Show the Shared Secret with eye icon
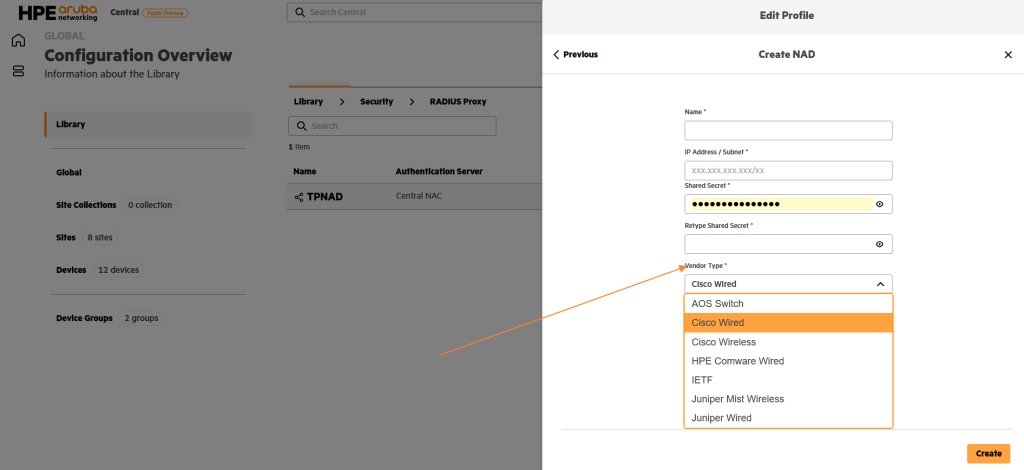The height and width of the screenshot is (470, 1024). (x=879, y=204)
